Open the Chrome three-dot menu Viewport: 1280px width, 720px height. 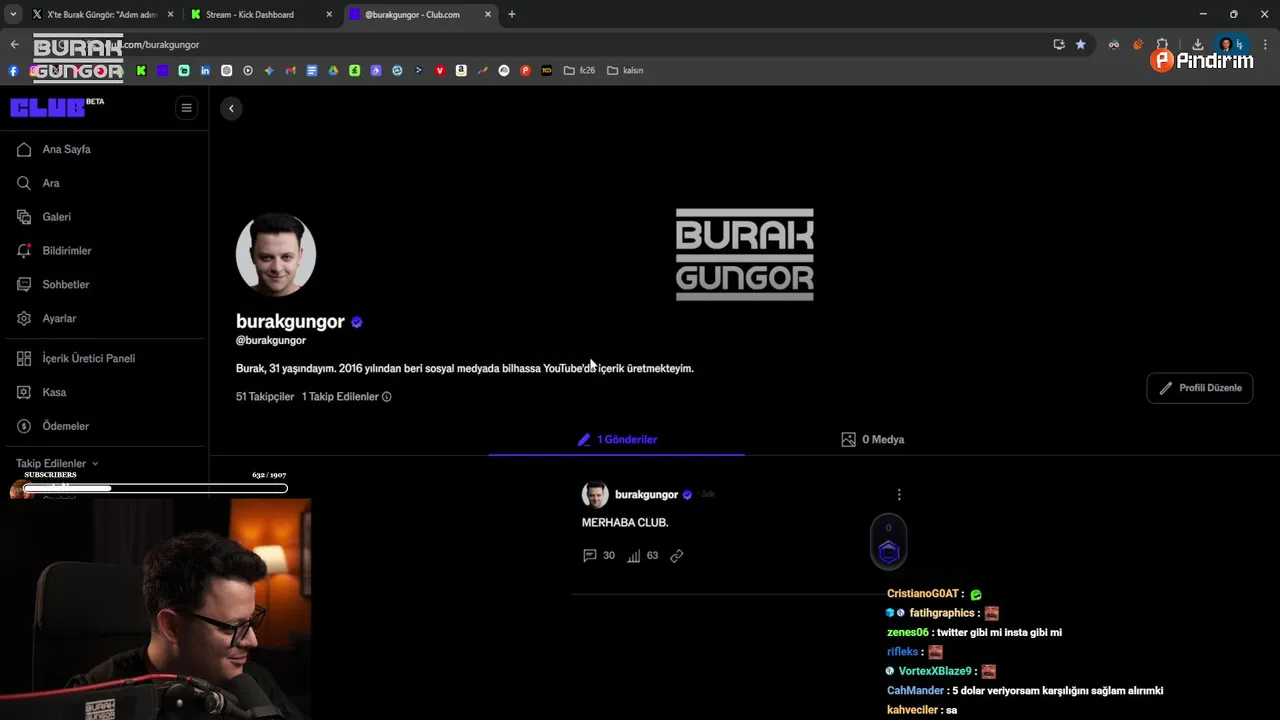point(1265,45)
